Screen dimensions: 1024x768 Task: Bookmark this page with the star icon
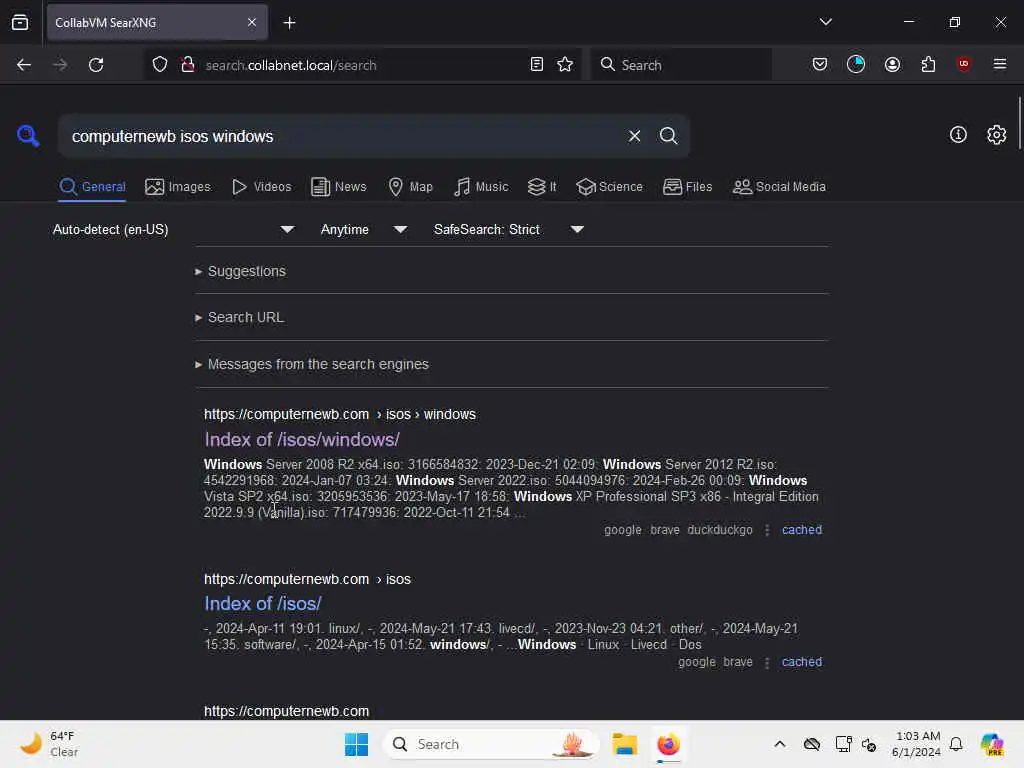click(565, 65)
